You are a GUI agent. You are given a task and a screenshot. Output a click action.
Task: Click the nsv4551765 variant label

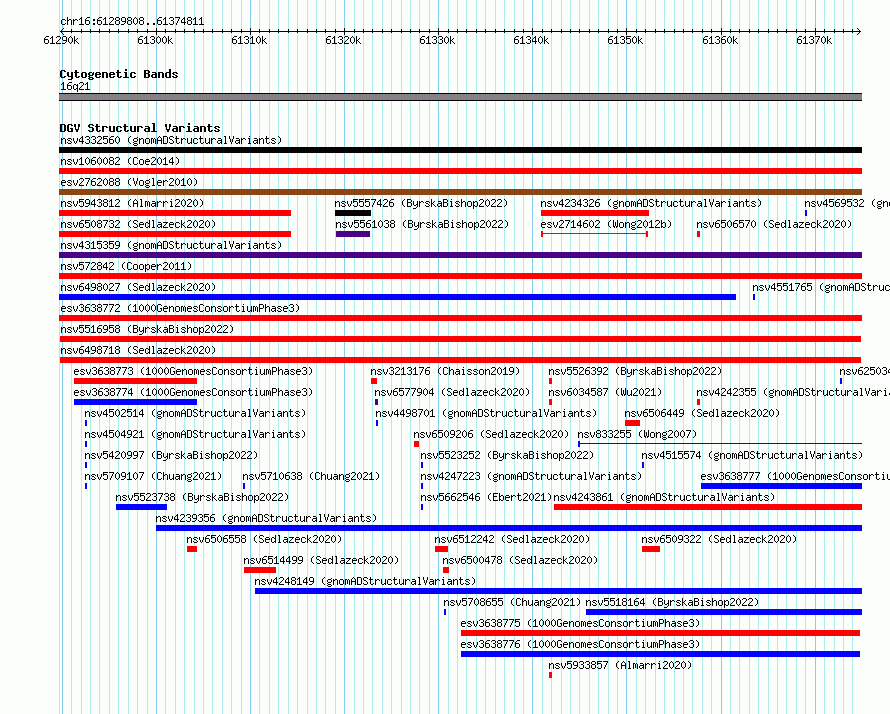[x=821, y=287]
